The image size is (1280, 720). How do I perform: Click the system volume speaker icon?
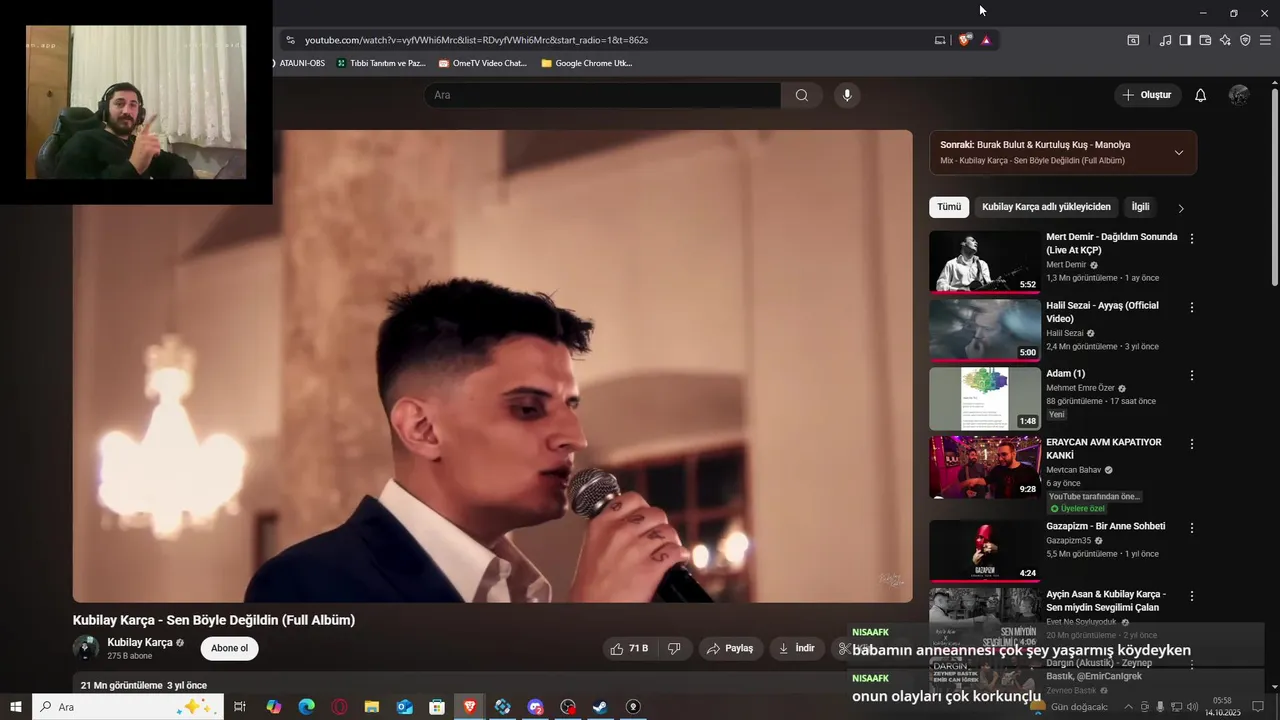[1193, 707]
